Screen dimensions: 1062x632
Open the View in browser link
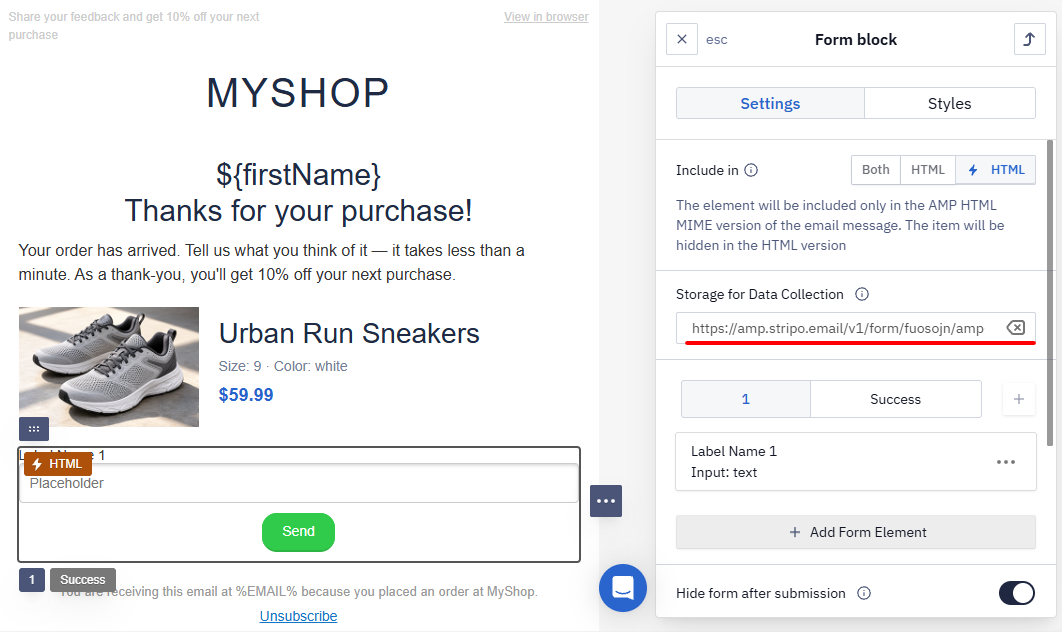point(546,17)
